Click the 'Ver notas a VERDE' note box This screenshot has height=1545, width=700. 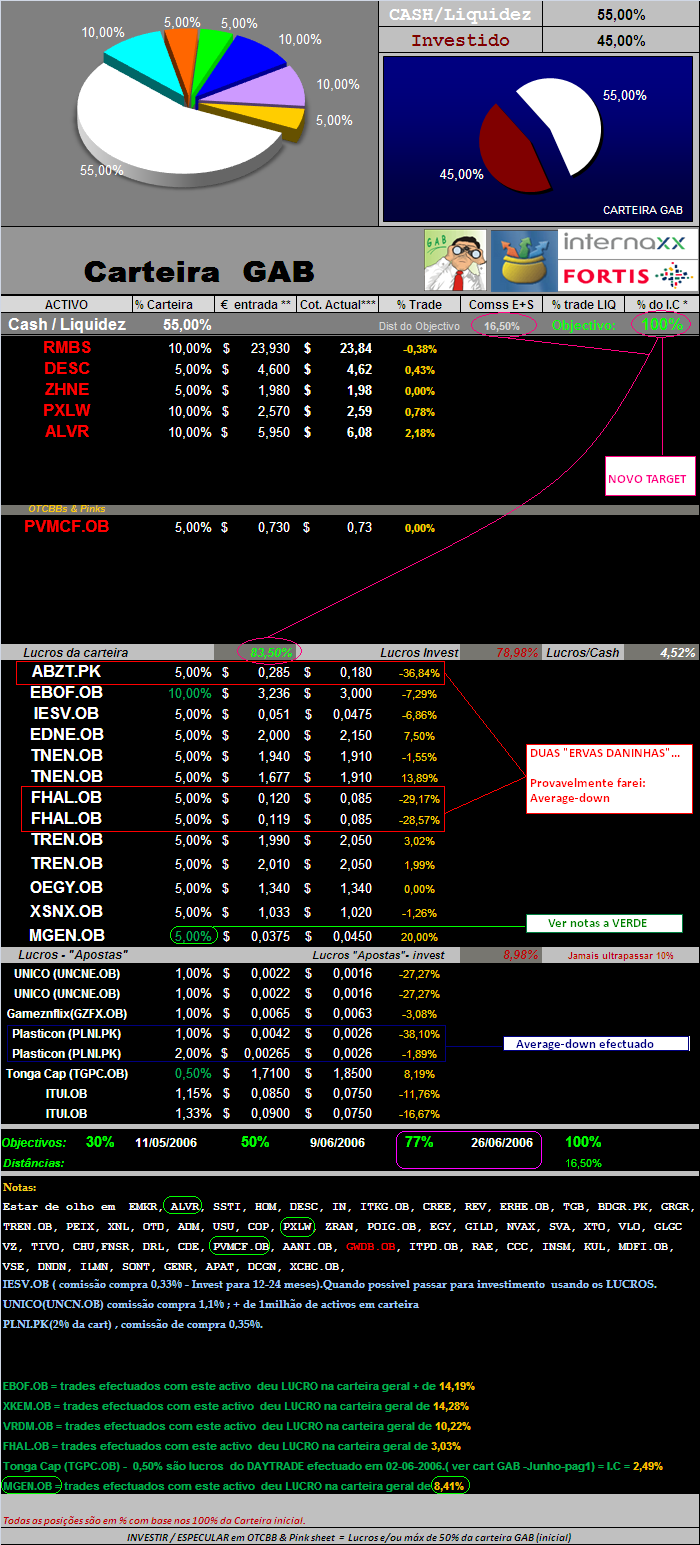click(604, 923)
